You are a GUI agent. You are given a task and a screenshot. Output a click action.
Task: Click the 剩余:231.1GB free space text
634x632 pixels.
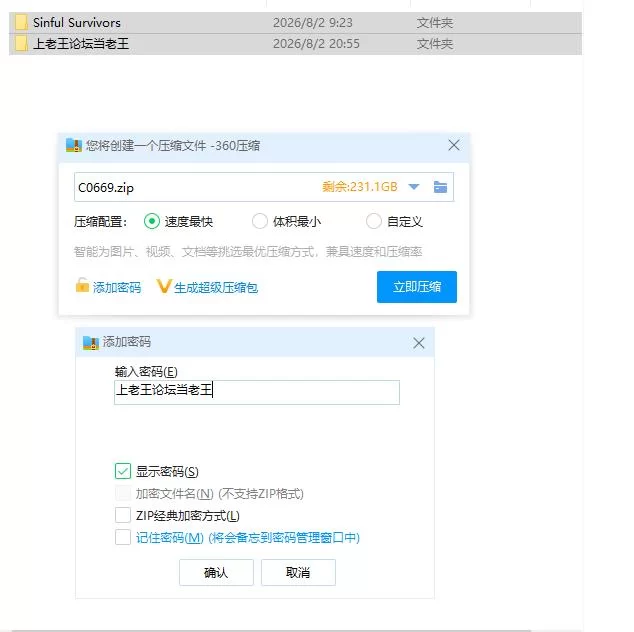[359, 187]
